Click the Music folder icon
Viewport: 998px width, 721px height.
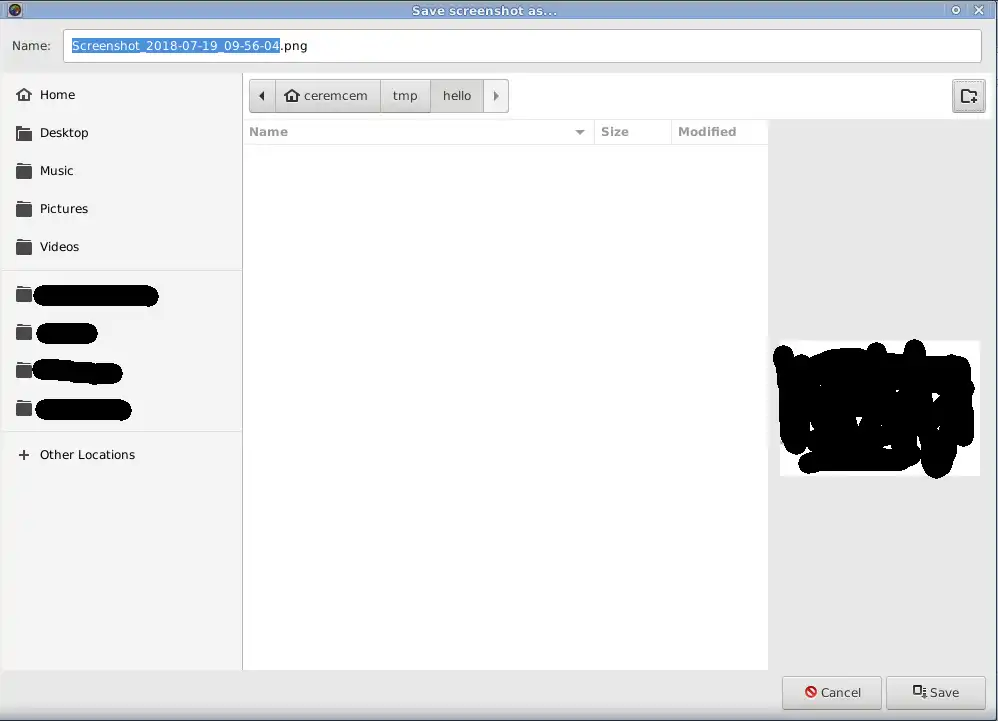click(x=24, y=171)
